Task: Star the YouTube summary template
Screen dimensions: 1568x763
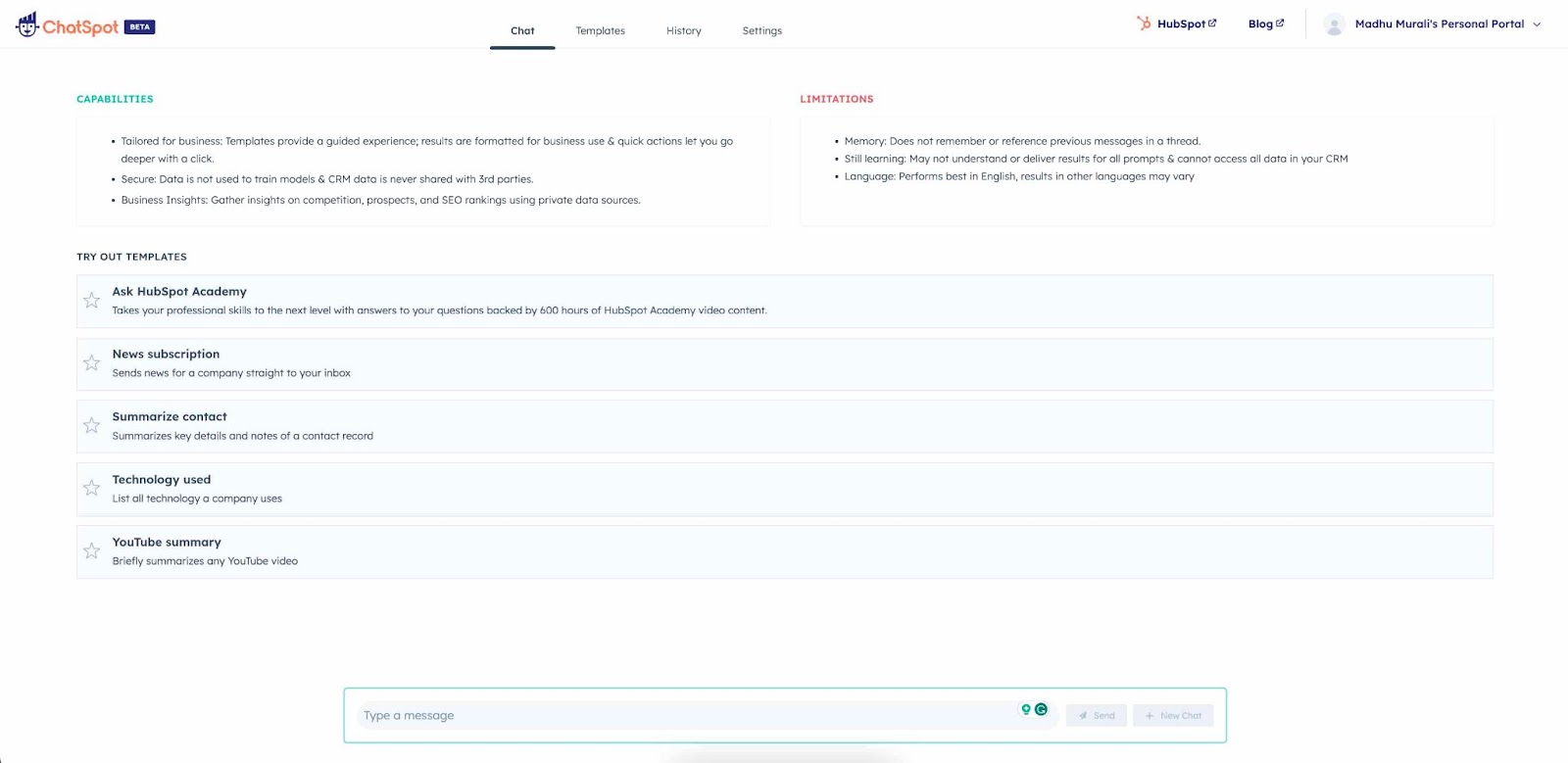Action: [x=91, y=551]
